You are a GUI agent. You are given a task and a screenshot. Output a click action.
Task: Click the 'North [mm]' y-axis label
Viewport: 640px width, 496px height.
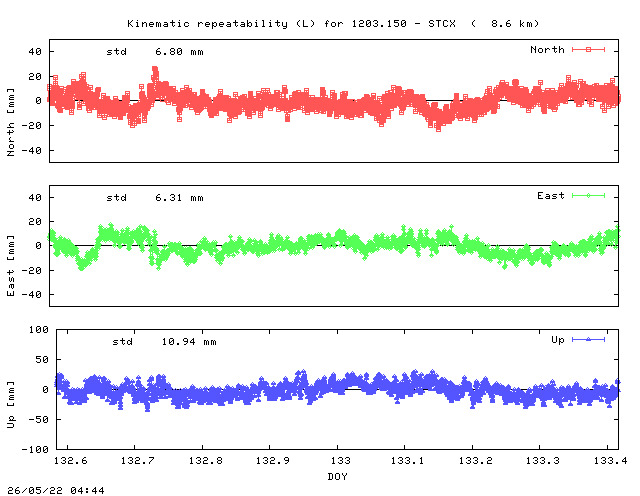(11, 122)
